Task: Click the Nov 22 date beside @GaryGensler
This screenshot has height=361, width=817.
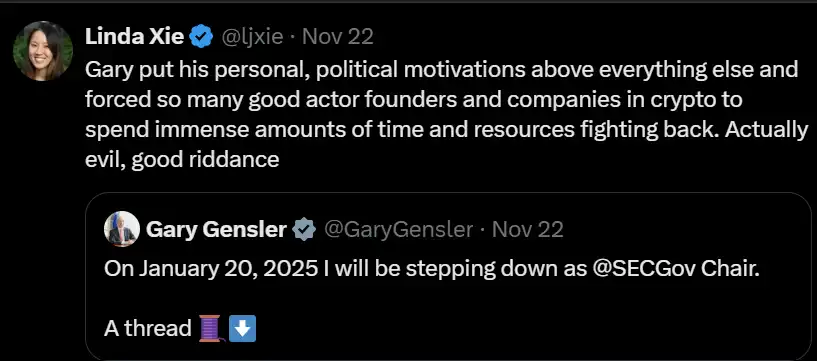Action: [x=528, y=229]
